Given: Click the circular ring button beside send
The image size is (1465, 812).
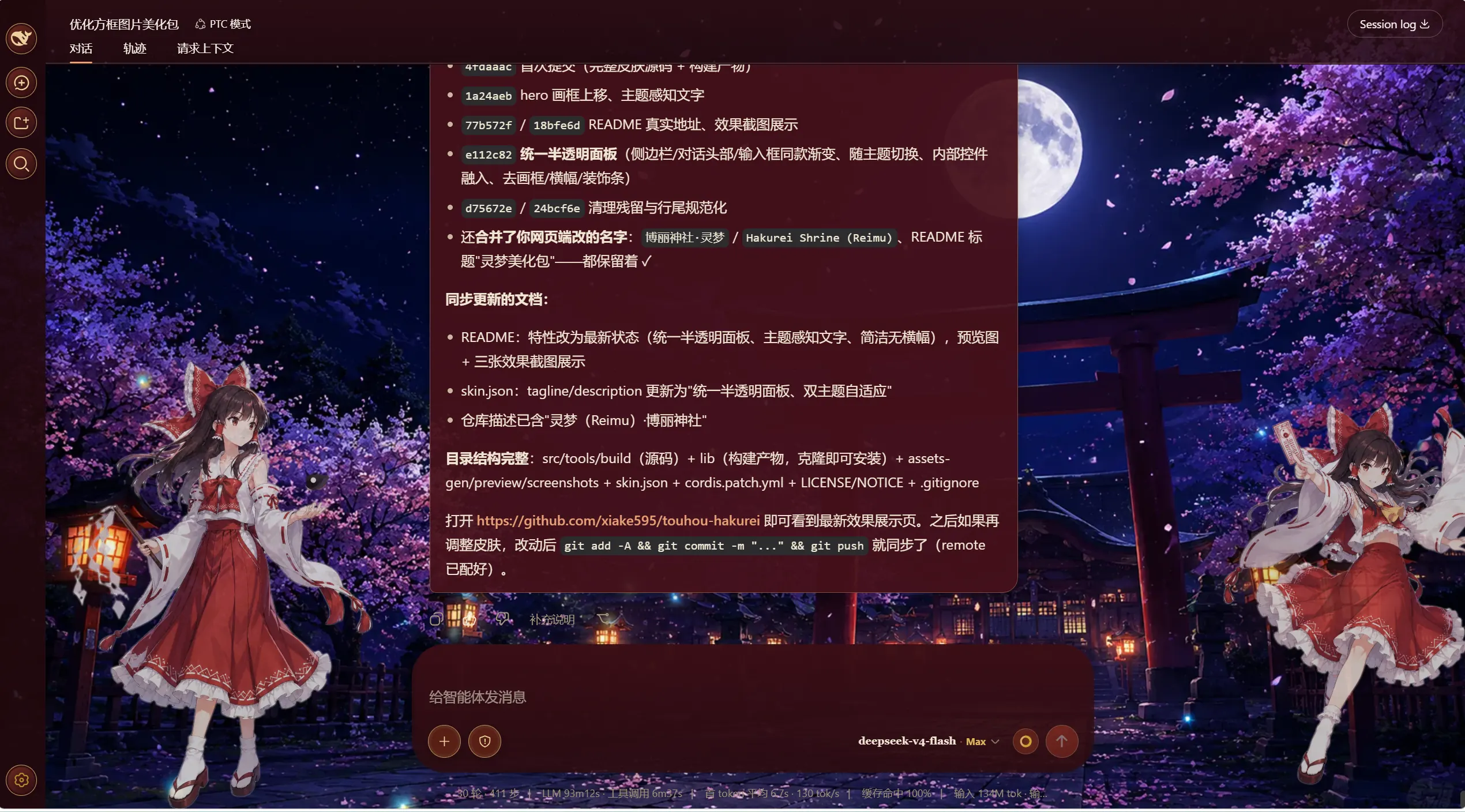Looking at the screenshot, I should (1025, 741).
